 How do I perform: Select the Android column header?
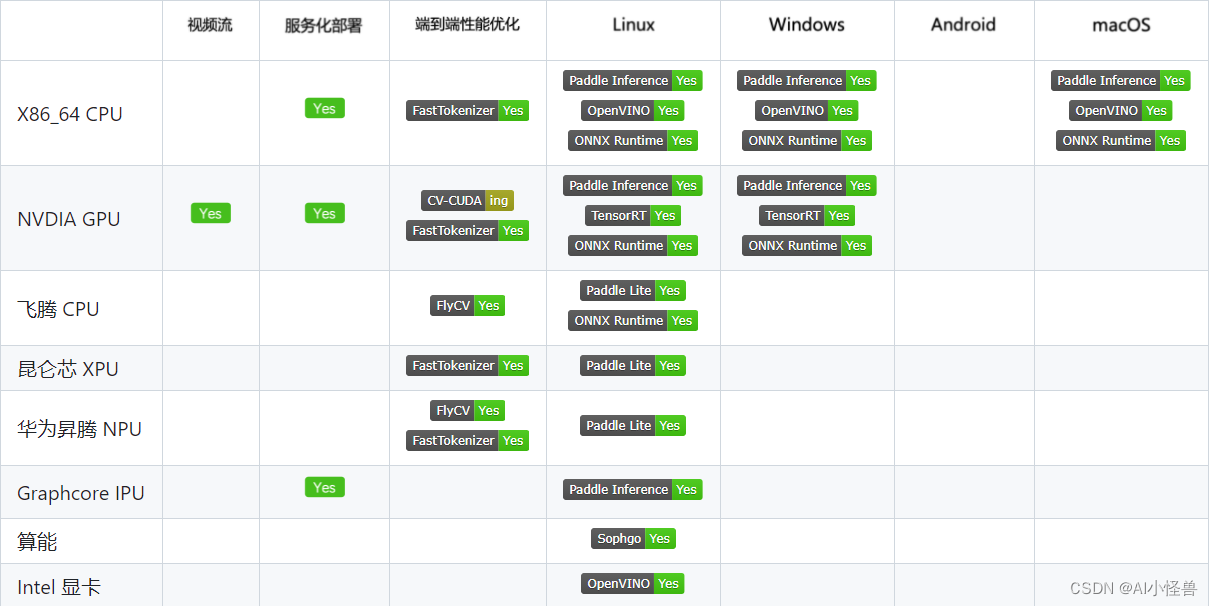click(963, 24)
